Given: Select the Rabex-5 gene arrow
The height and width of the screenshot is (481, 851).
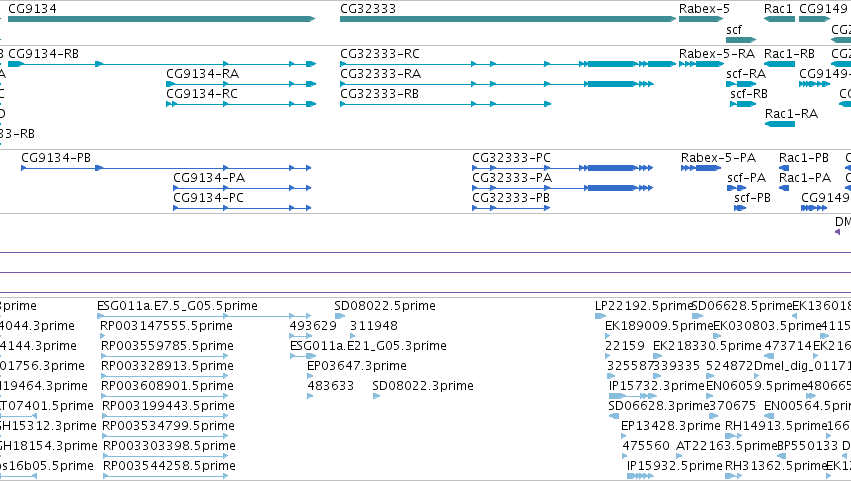Looking at the screenshot, I should click(701, 19).
